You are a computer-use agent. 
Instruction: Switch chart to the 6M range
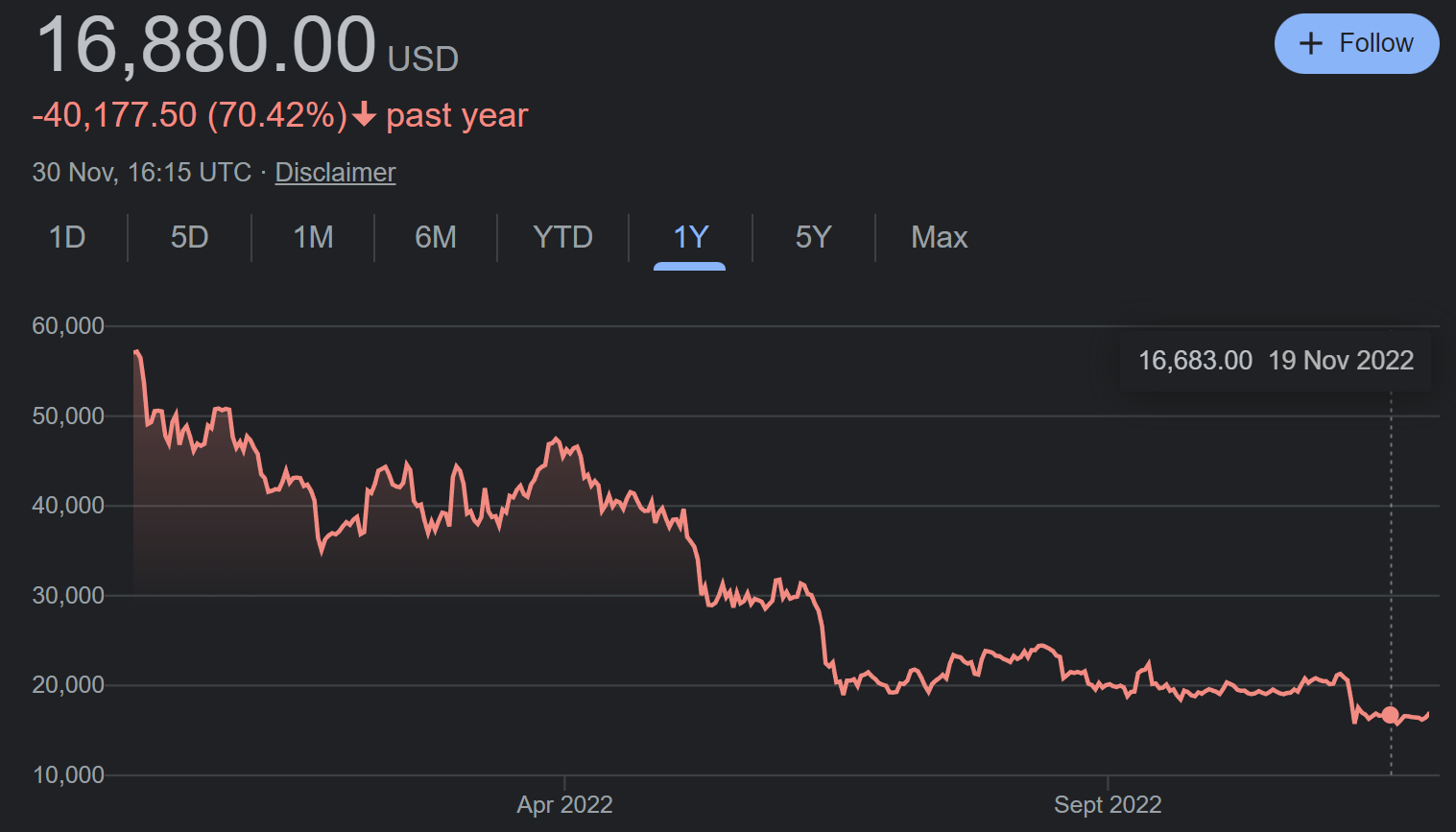coord(436,237)
